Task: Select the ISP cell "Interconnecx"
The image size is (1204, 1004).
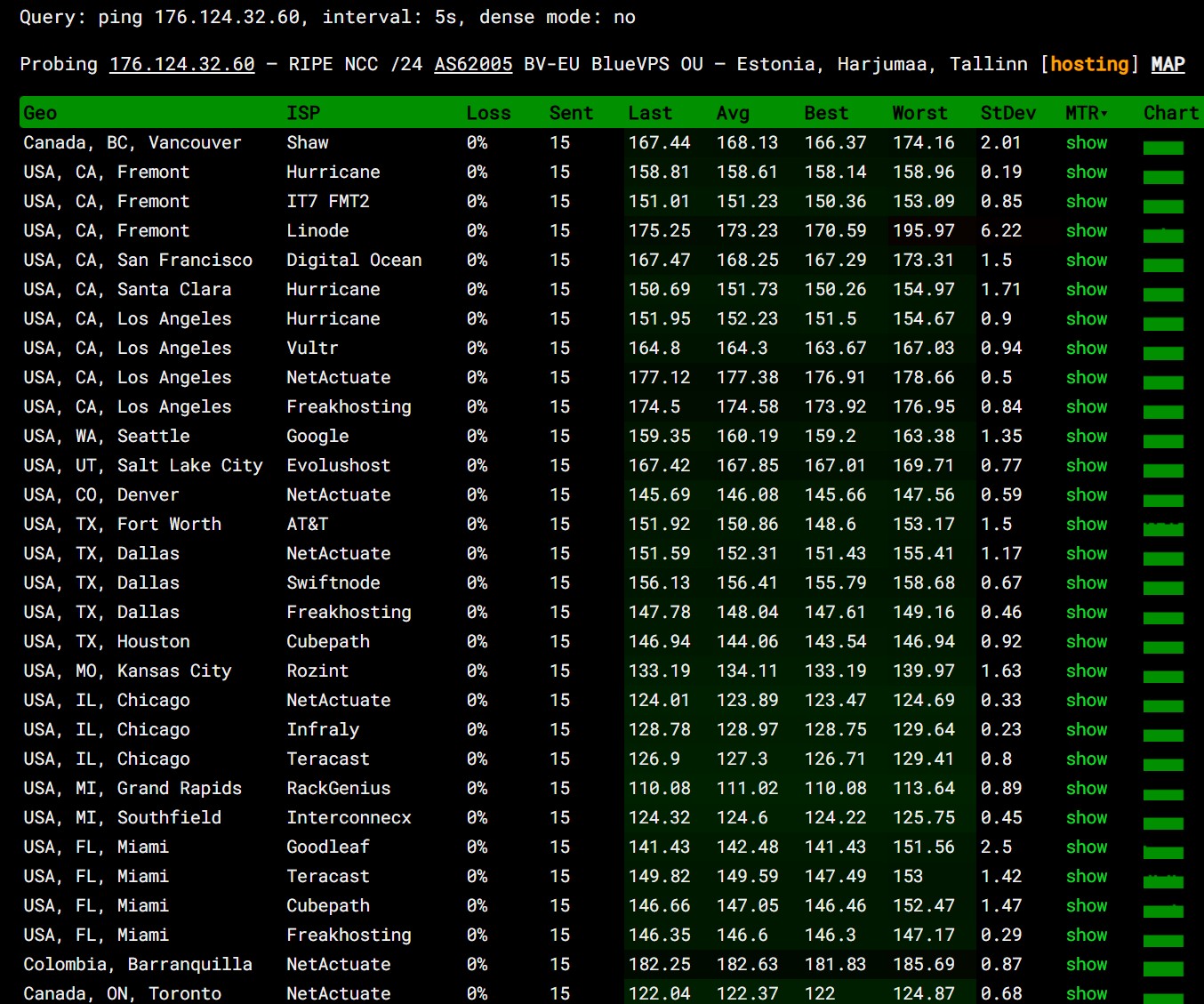Action: pyautogui.click(x=349, y=817)
